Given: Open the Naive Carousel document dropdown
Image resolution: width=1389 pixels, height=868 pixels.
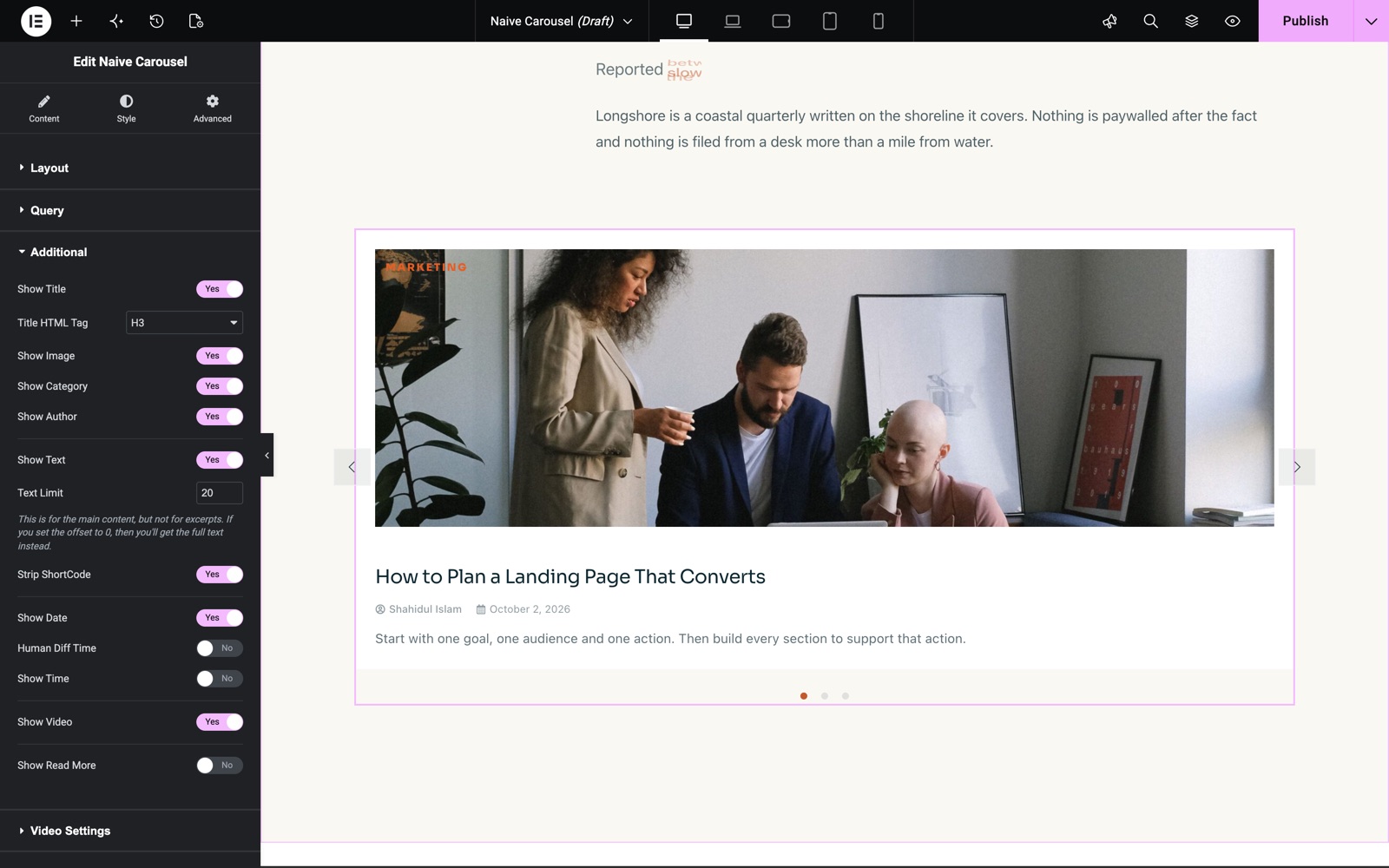Looking at the screenshot, I should point(562,21).
